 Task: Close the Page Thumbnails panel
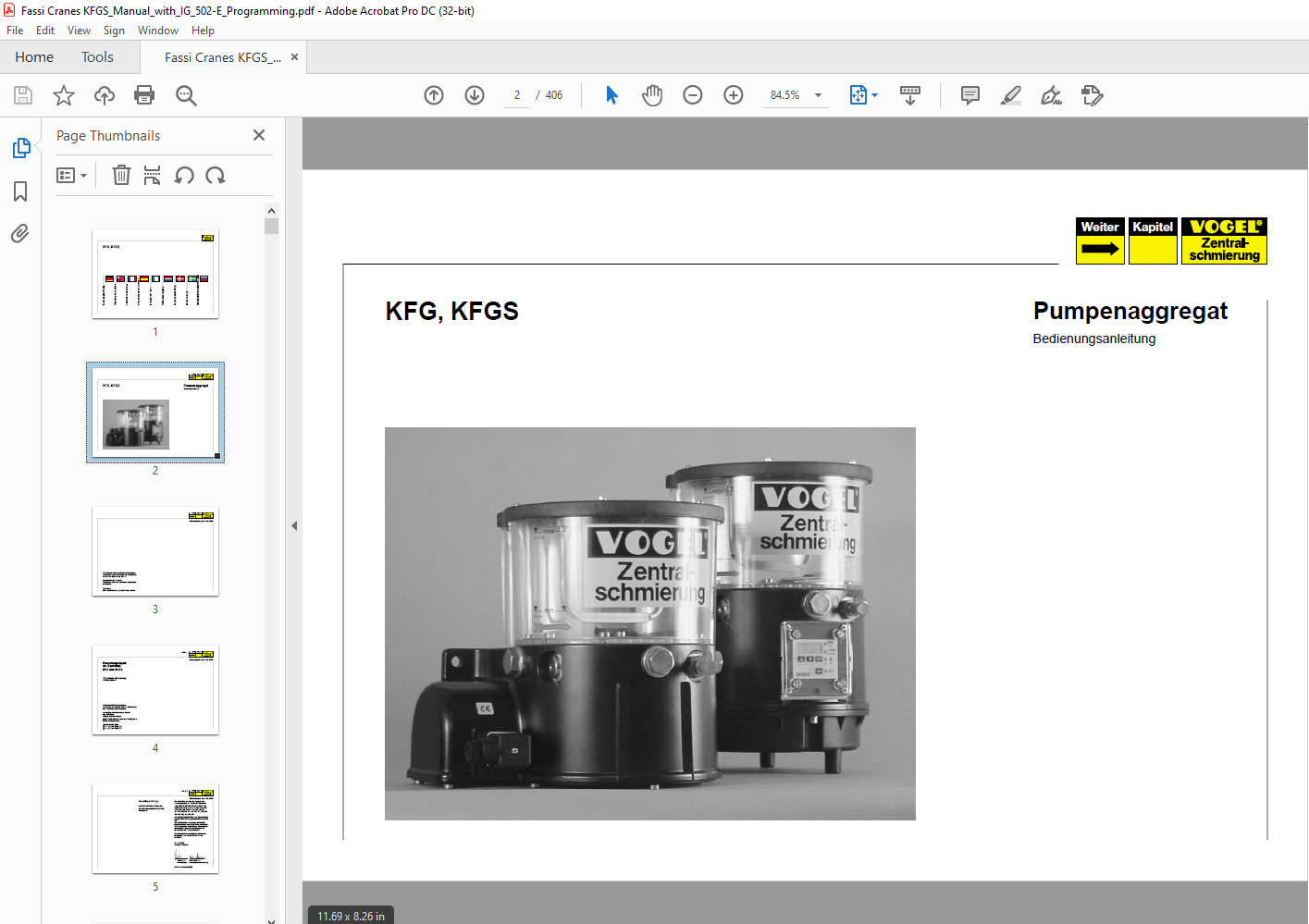point(259,135)
